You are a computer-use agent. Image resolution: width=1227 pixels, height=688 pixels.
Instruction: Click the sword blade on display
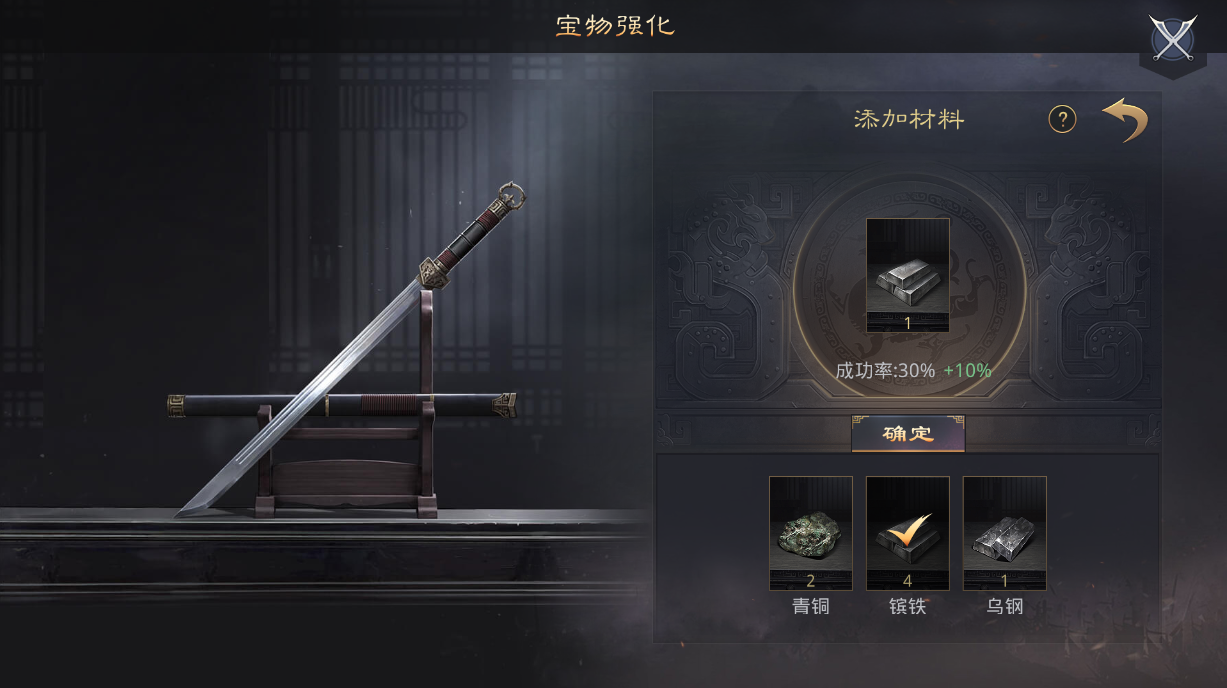300,400
